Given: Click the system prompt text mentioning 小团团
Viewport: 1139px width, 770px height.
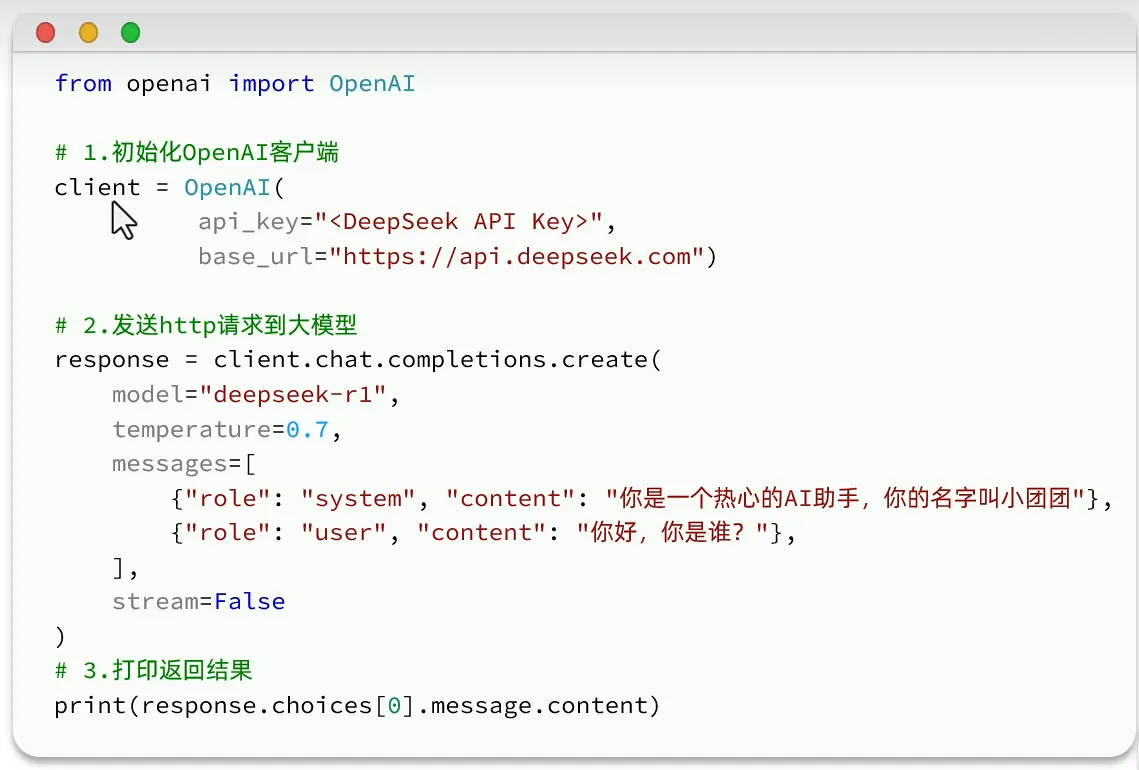Looking at the screenshot, I should click(x=845, y=499).
